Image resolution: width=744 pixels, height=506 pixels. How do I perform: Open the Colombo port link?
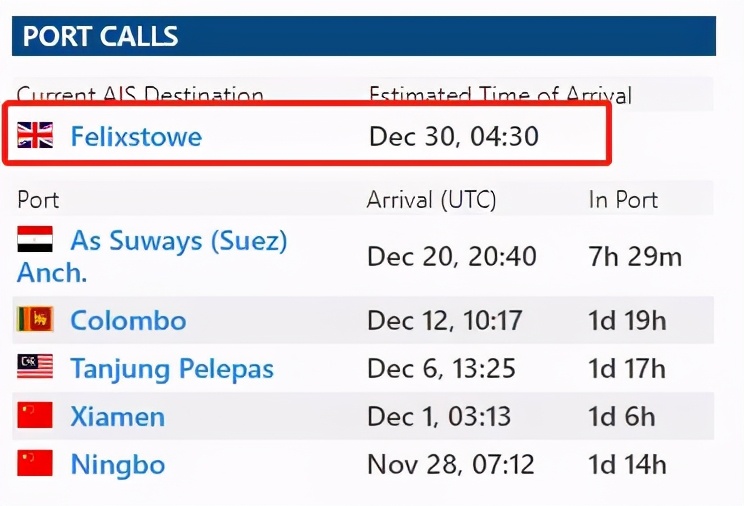click(x=128, y=320)
